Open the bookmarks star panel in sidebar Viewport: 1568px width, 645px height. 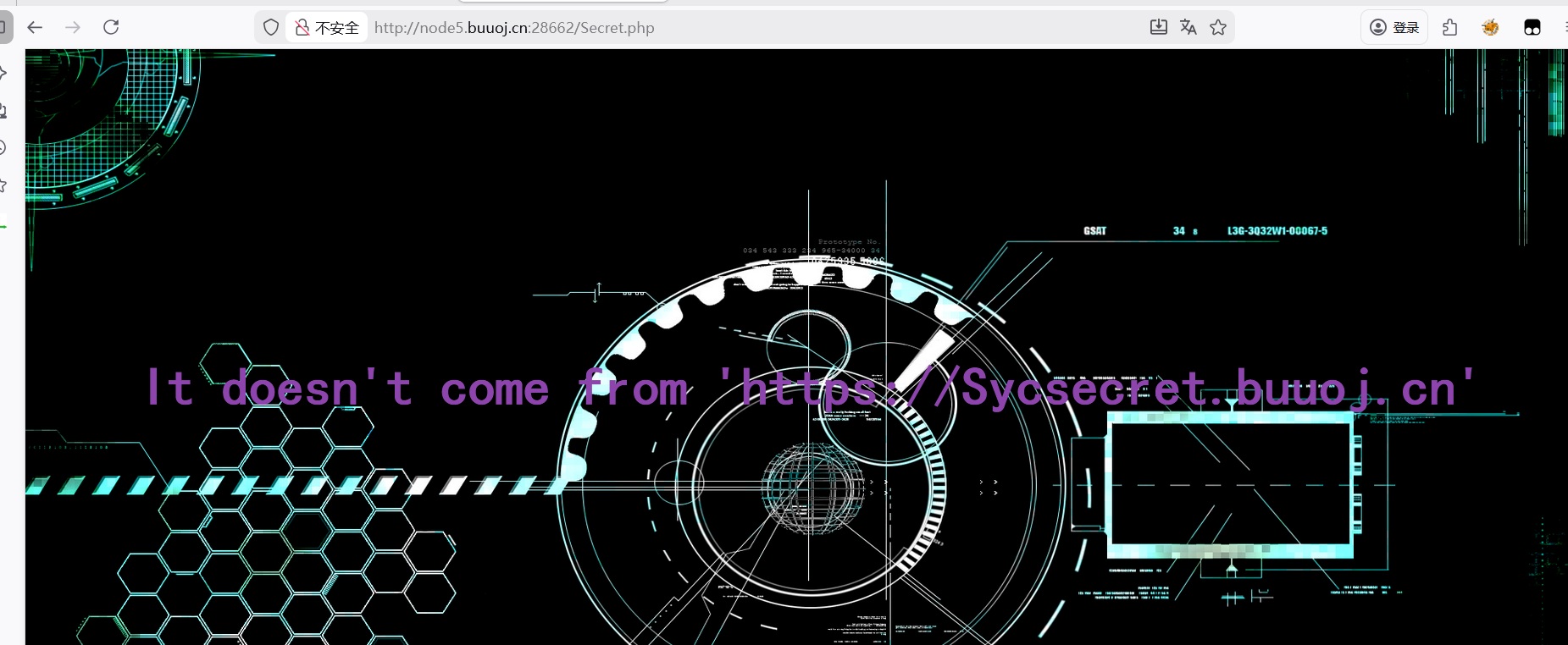click(x=3, y=185)
